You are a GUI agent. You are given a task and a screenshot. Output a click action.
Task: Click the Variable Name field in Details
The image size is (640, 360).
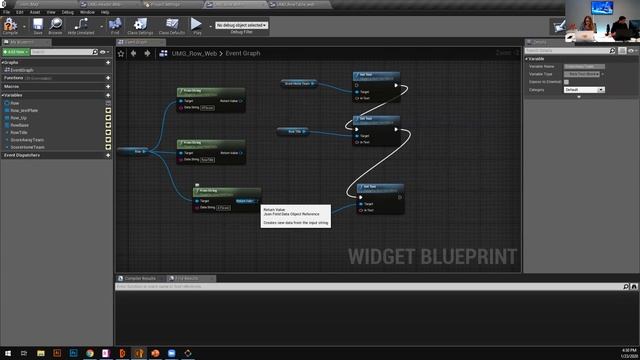584,67
